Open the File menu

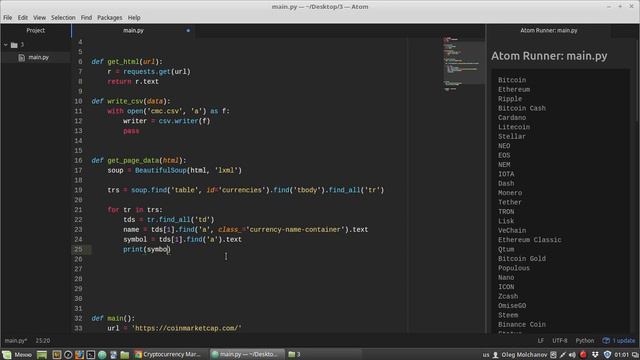8,18
